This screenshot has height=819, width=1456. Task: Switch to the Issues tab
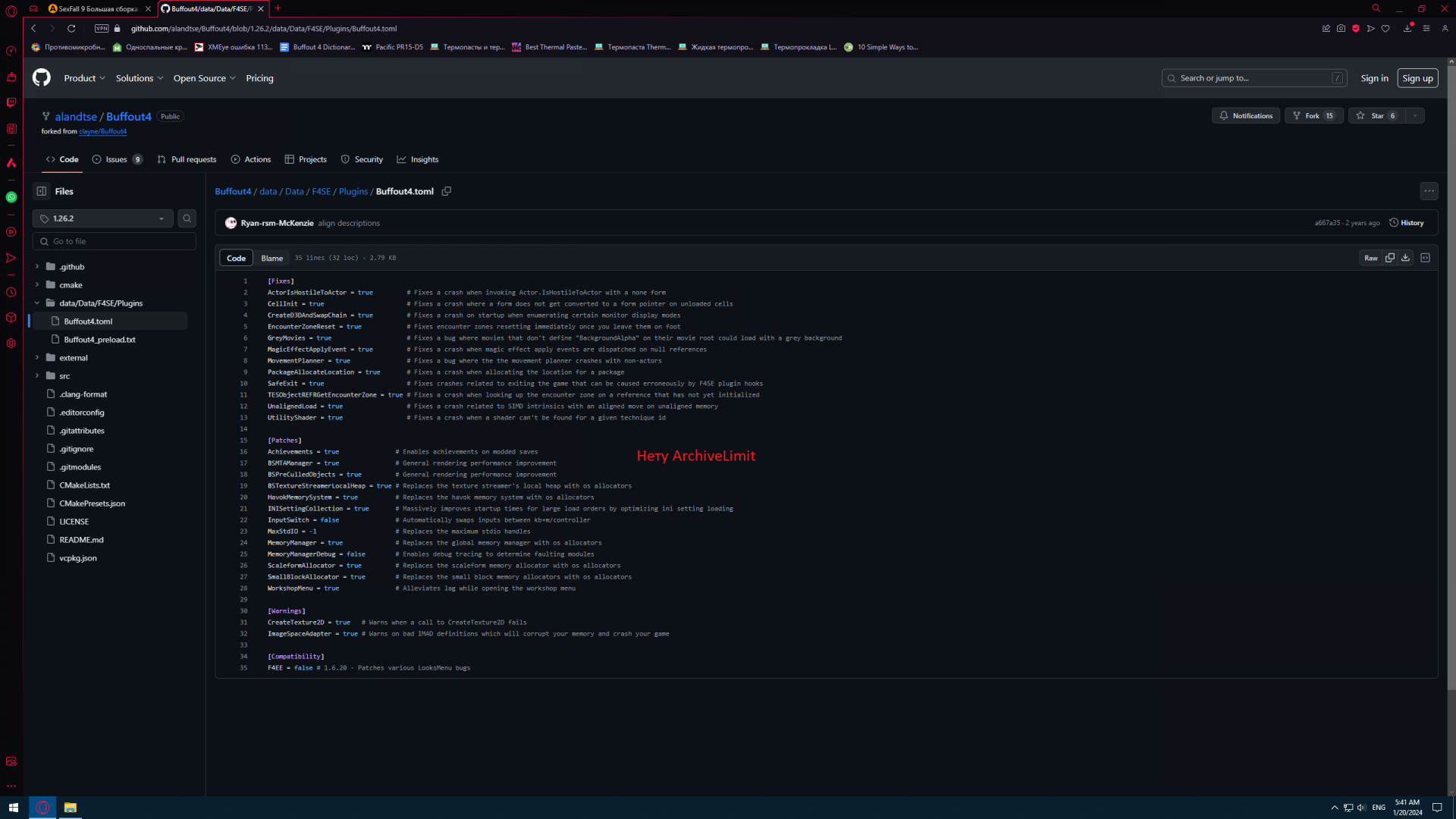(x=117, y=159)
